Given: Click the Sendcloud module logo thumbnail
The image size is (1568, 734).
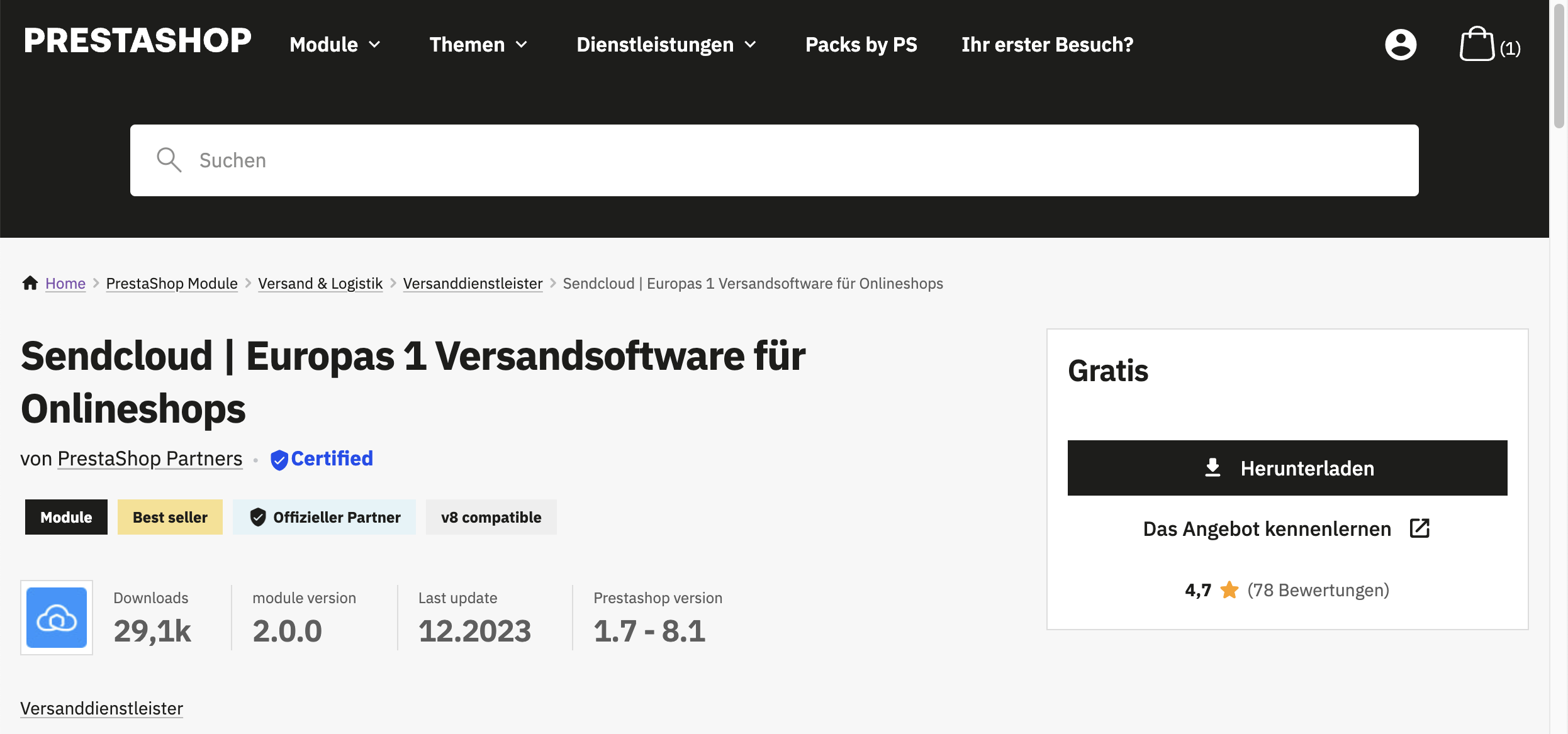Looking at the screenshot, I should pos(57,618).
